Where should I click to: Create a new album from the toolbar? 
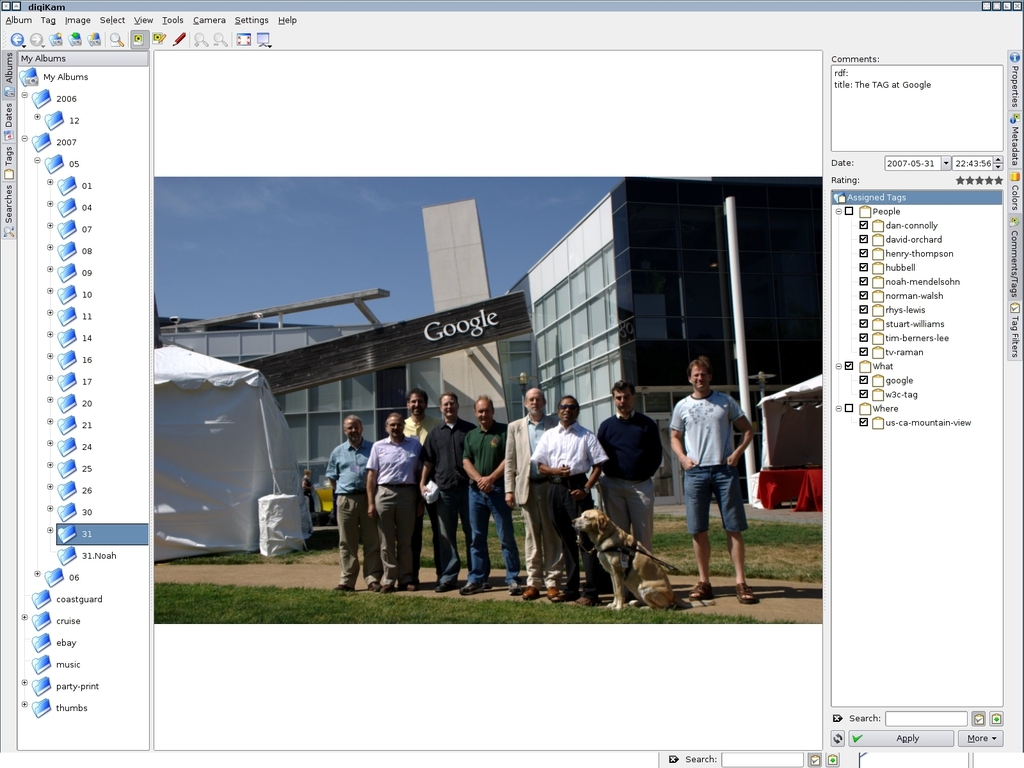pyautogui.click(x=56, y=40)
